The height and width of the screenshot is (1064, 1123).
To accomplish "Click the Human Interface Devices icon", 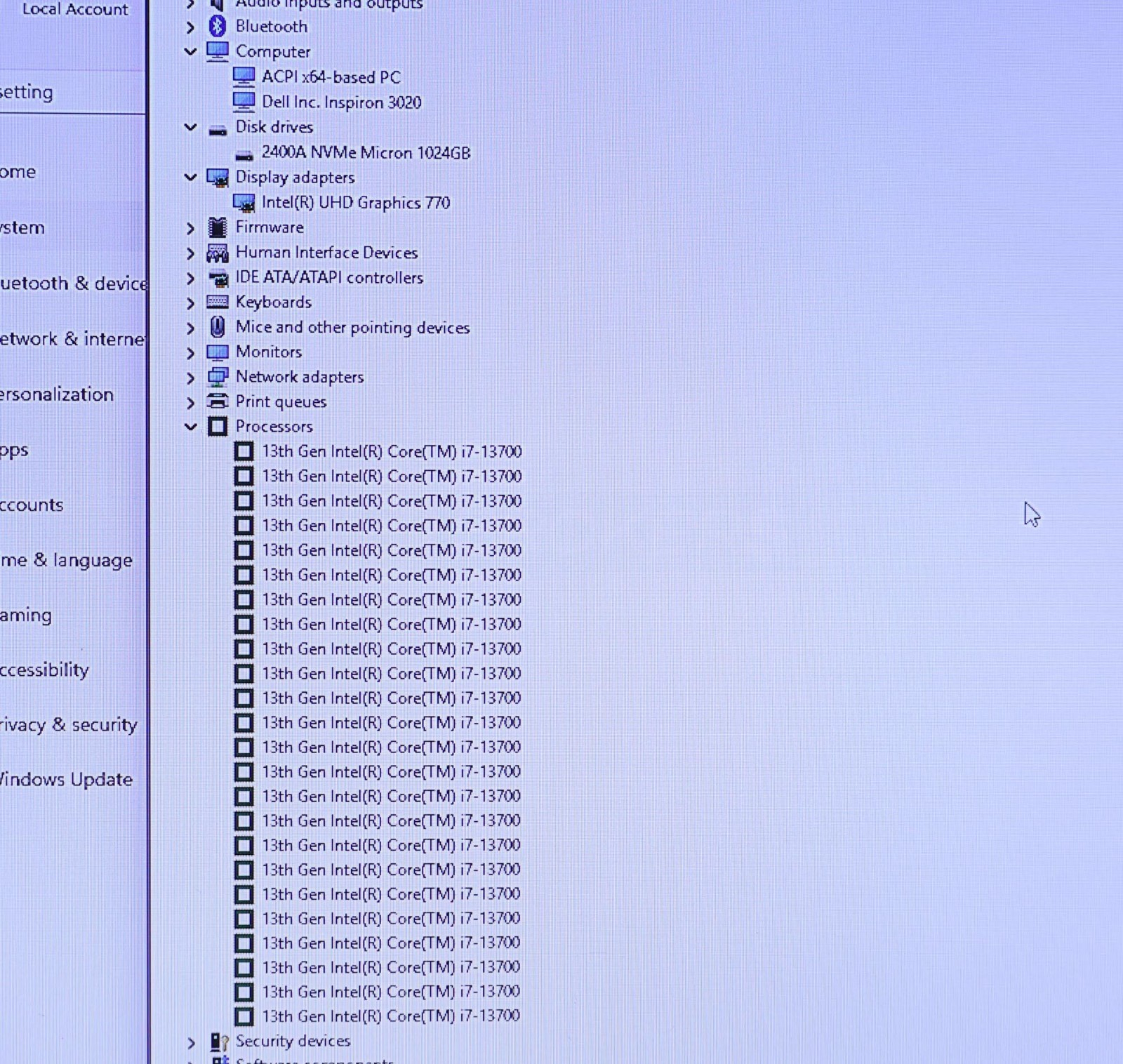I will tap(218, 253).
